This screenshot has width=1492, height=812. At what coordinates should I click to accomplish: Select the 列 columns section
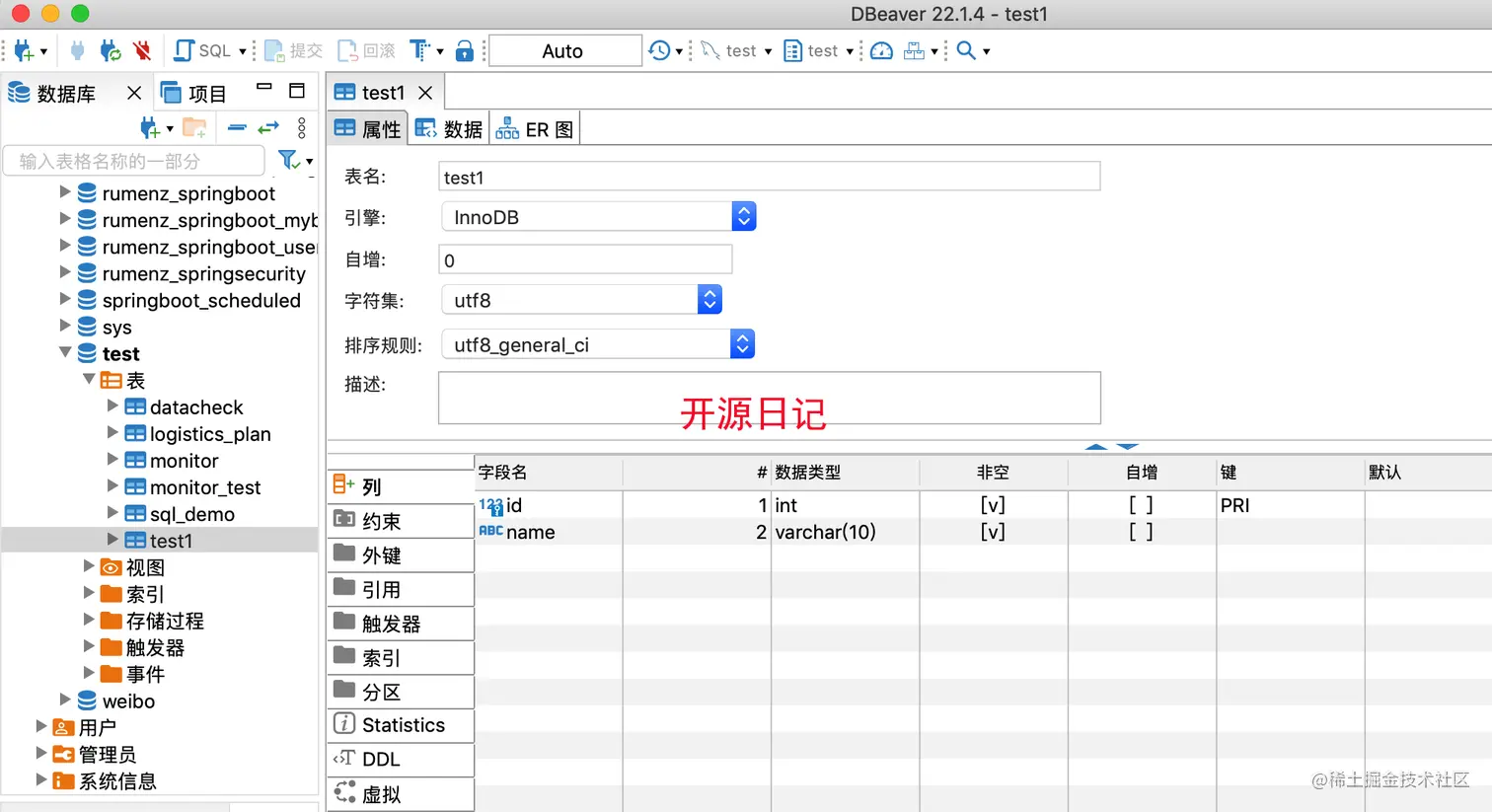401,485
